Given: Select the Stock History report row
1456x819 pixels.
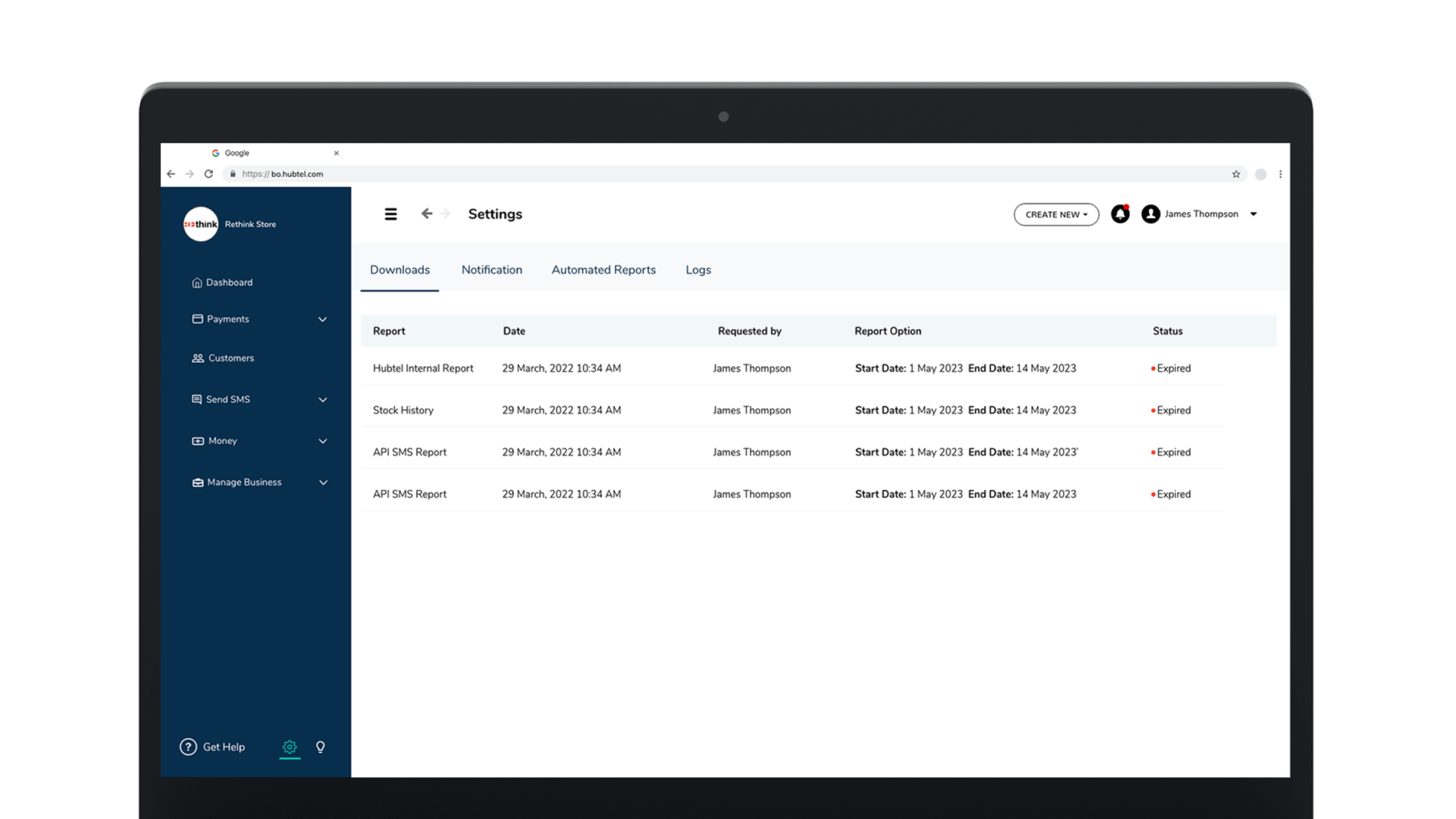Looking at the screenshot, I should pyautogui.click(x=402, y=409).
